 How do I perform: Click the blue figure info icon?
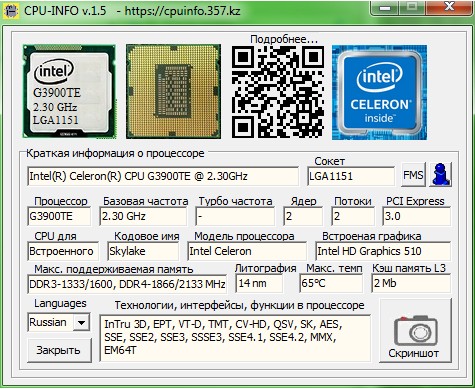[441, 174]
